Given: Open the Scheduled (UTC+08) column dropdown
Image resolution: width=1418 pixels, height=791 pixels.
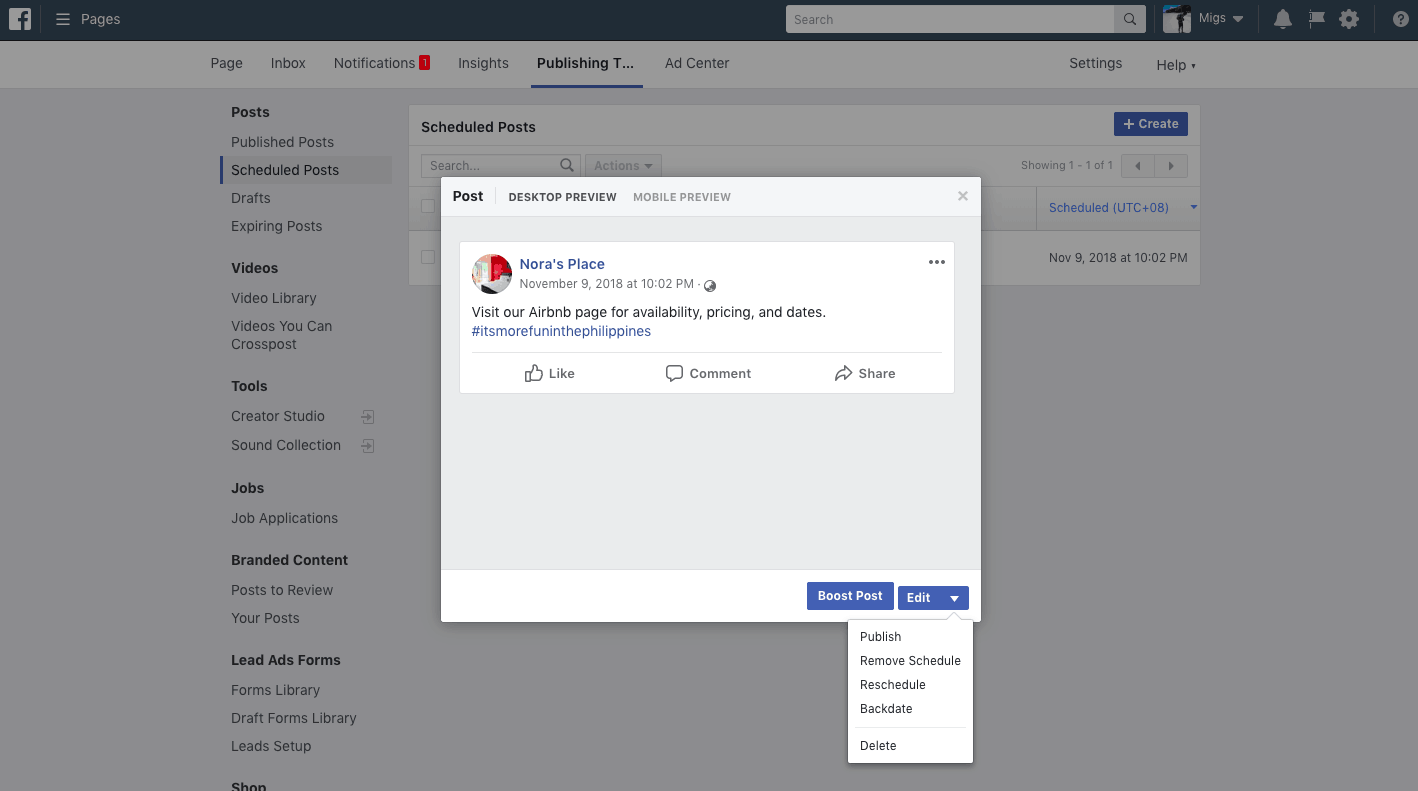Looking at the screenshot, I should 1193,207.
